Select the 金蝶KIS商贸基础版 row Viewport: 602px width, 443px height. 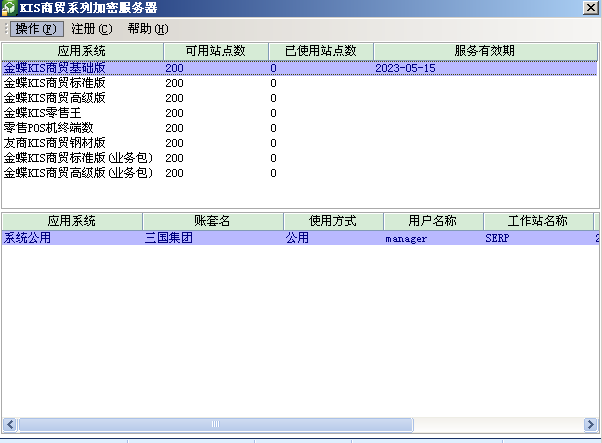point(299,68)
